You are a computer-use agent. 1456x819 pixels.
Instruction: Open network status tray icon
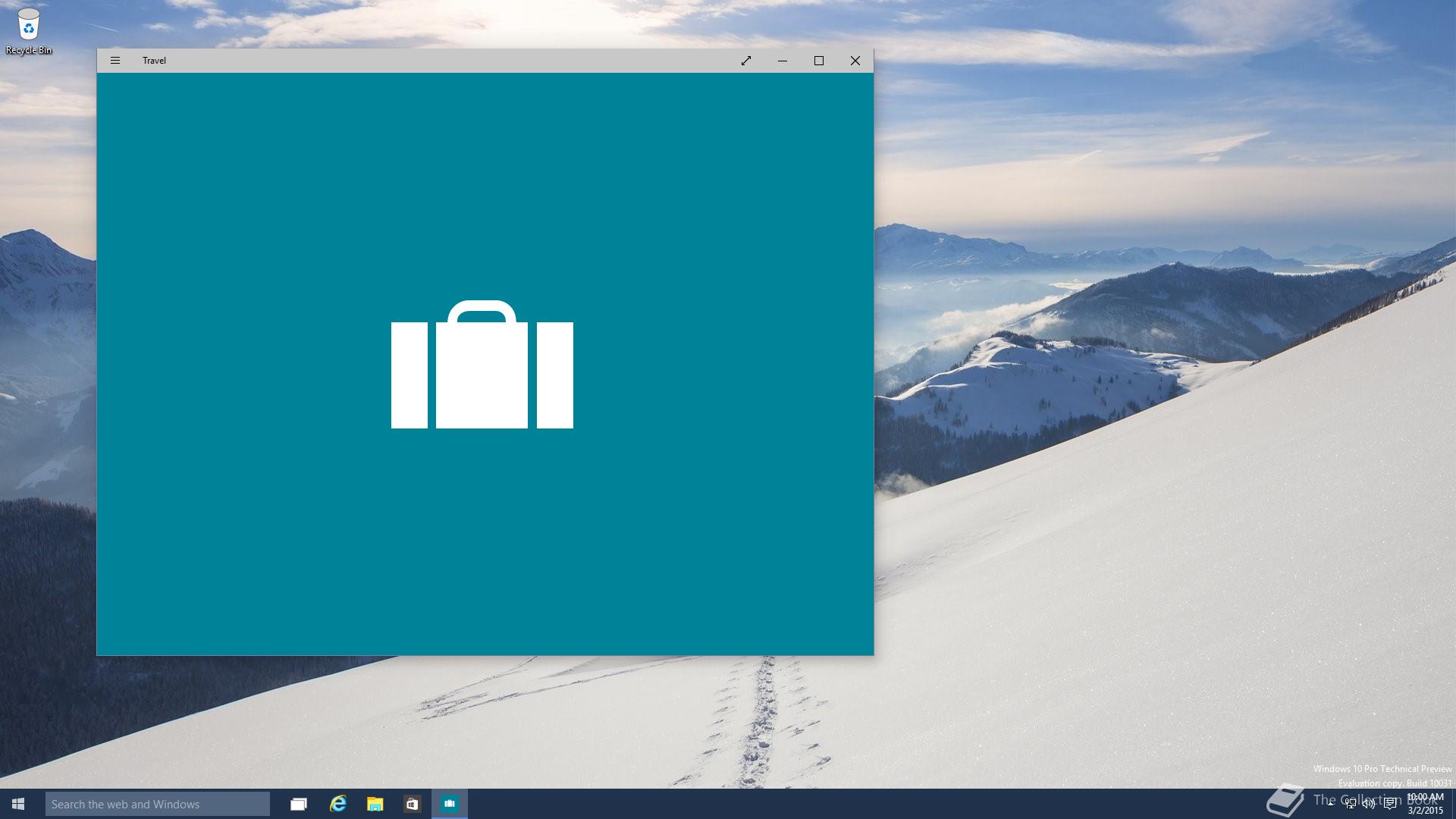click(x=1351, y=804)
